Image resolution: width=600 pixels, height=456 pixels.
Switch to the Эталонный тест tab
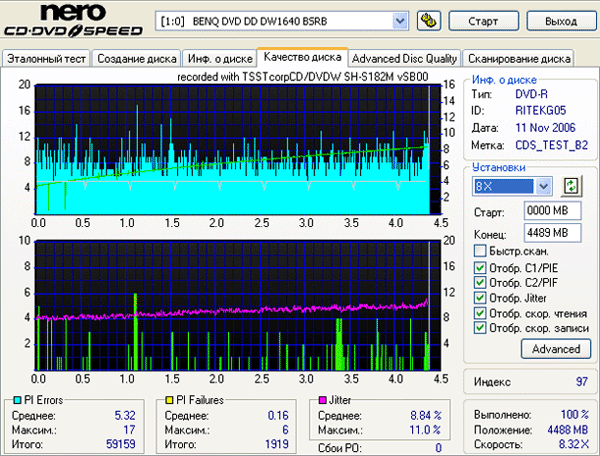(46, 59)
